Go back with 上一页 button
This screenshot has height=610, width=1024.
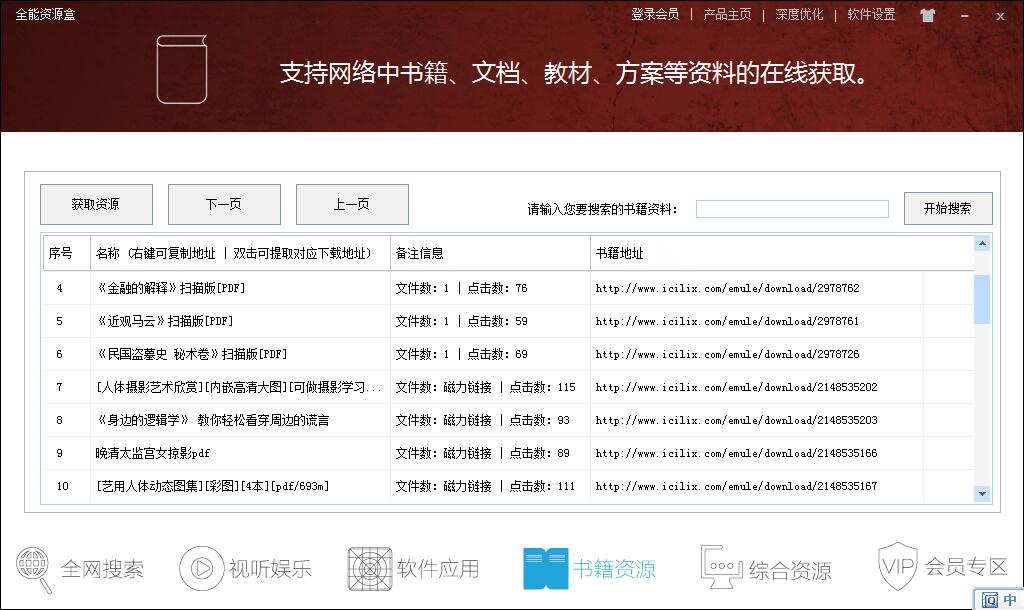pyautogui.click(x=351, y=204)
